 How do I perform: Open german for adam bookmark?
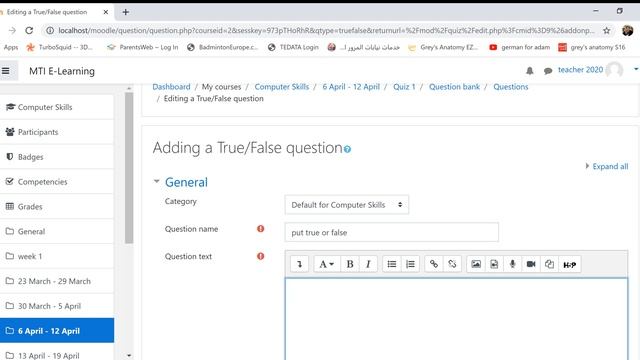(520, 47)
